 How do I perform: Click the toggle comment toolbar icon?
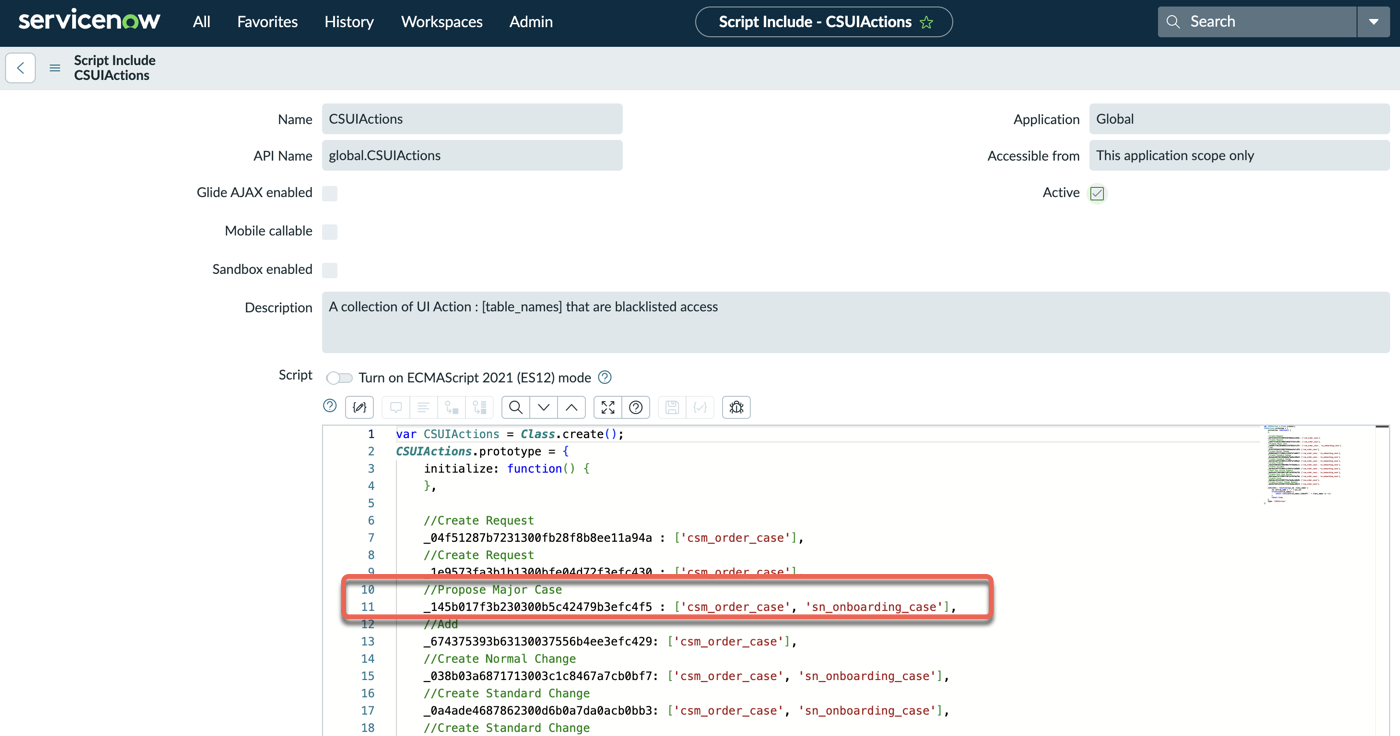pyautogui.click(x=396, y=407)
